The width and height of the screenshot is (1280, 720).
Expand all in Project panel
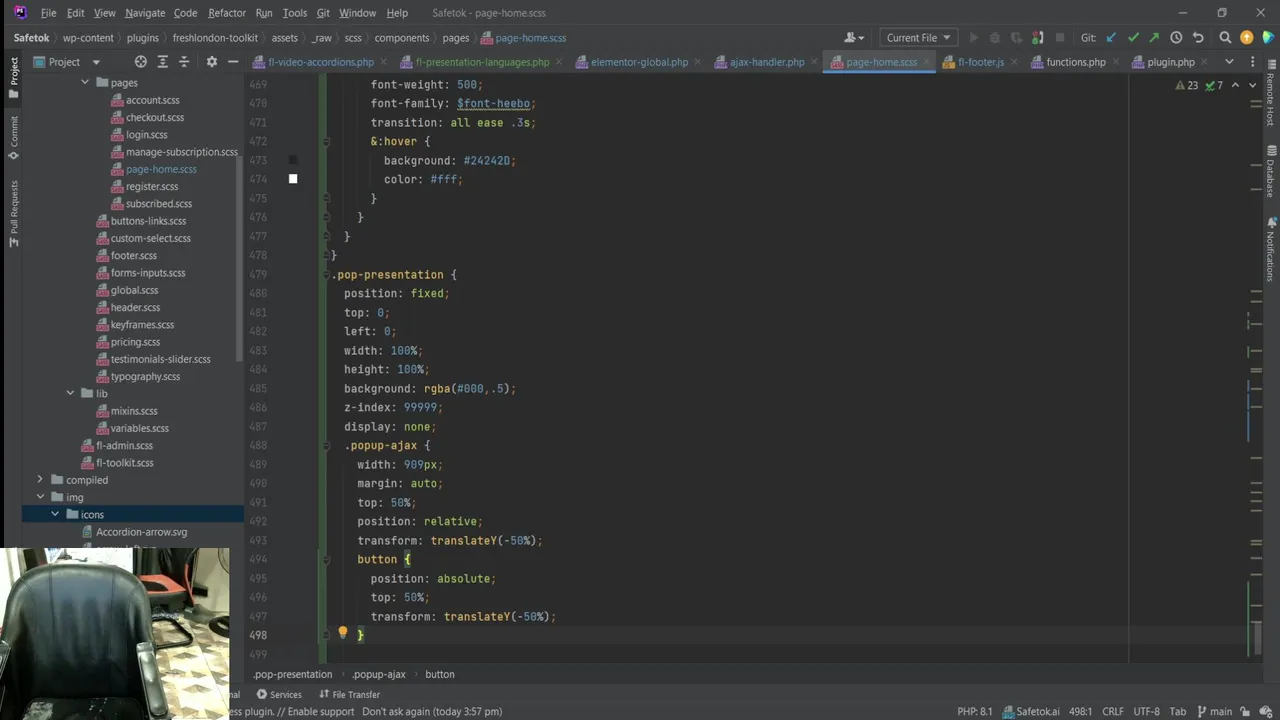[x=163, y=62]
